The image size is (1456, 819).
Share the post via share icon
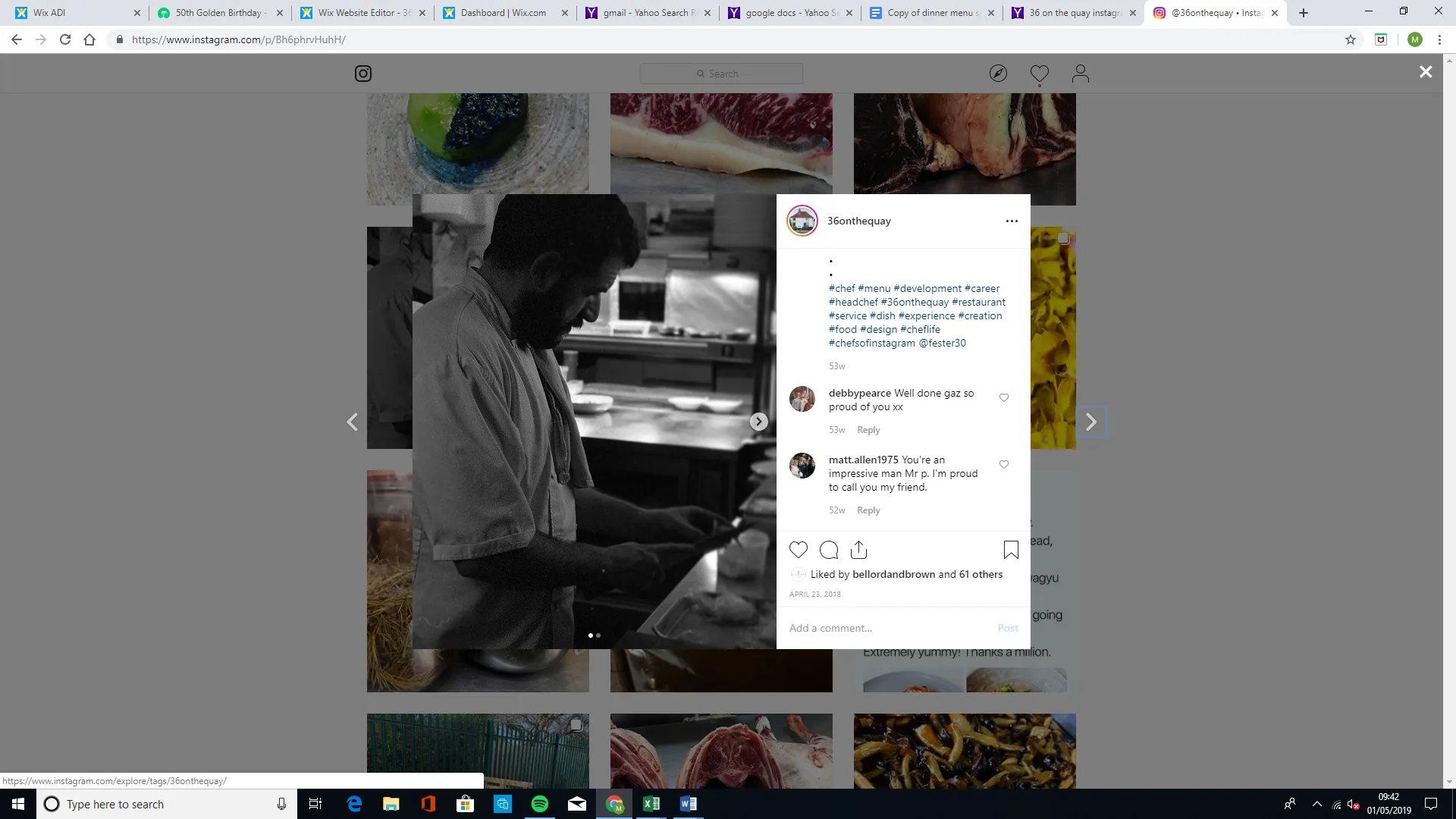point(858,550)
